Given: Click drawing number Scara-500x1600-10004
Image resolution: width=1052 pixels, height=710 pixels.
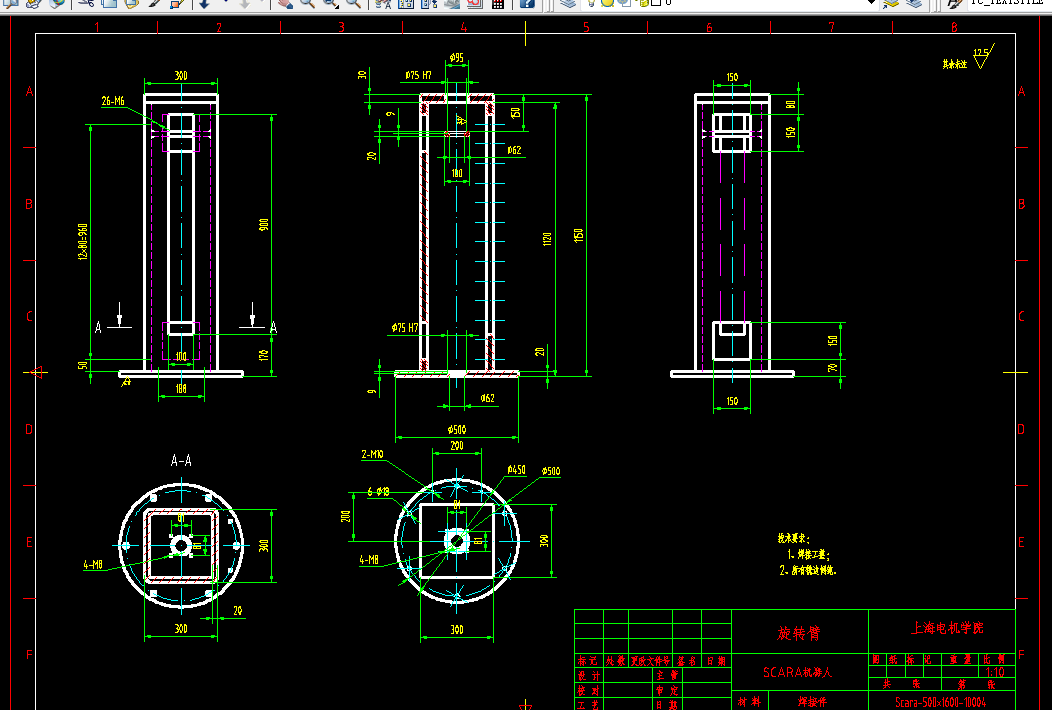Looking at the screenshot, I should pos(941,703).
